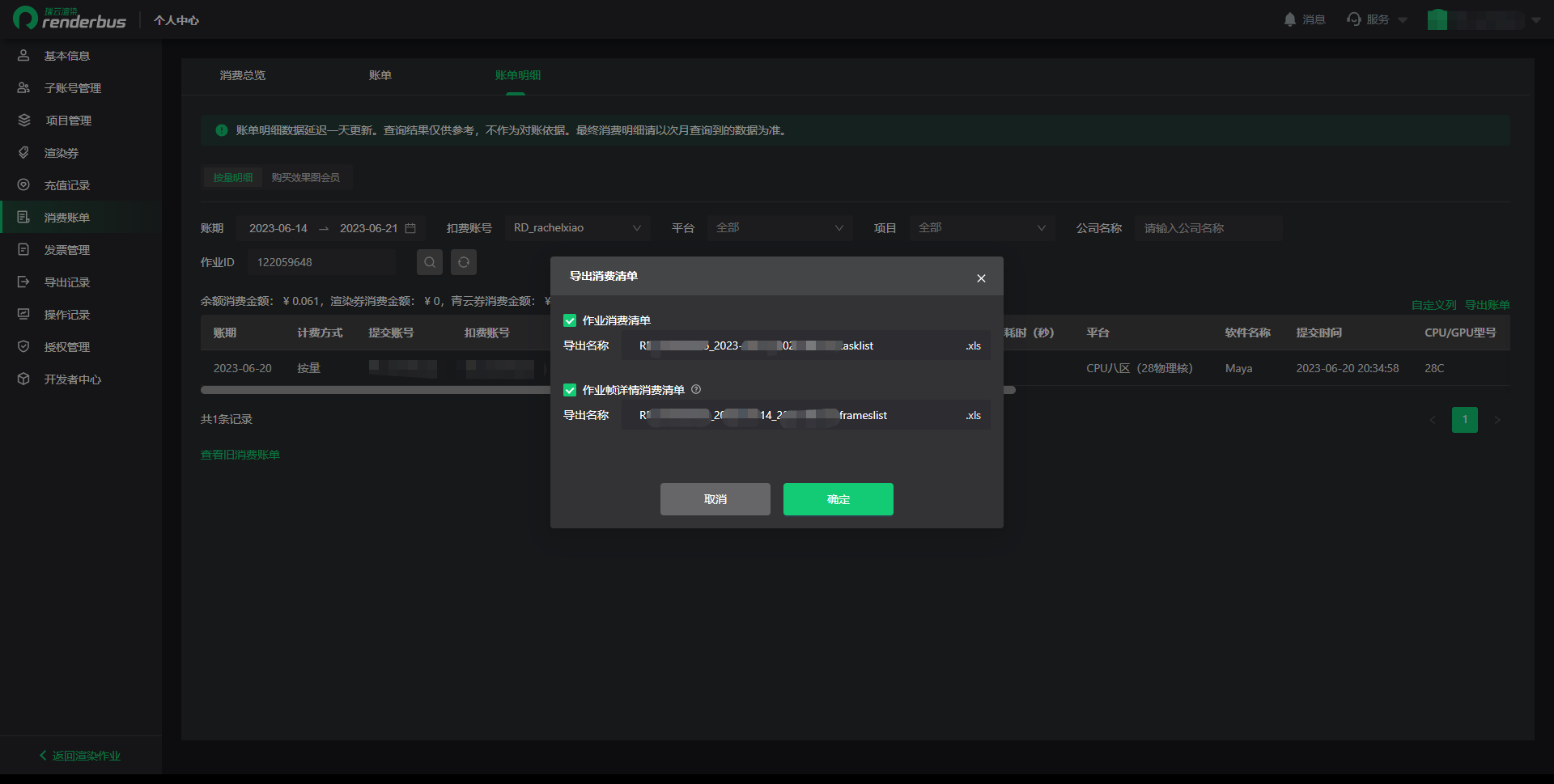Open the 授权管理 shield icon
Screen dimensions: 1554x784
coord(23,347)
